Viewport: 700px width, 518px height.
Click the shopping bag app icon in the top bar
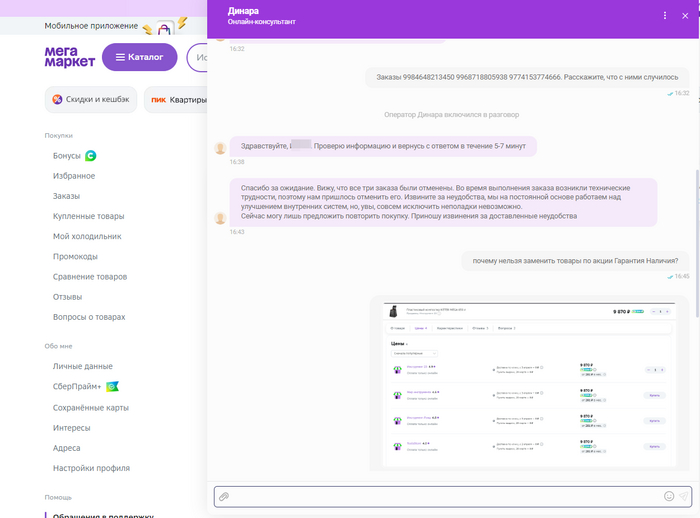coord(164,29)
